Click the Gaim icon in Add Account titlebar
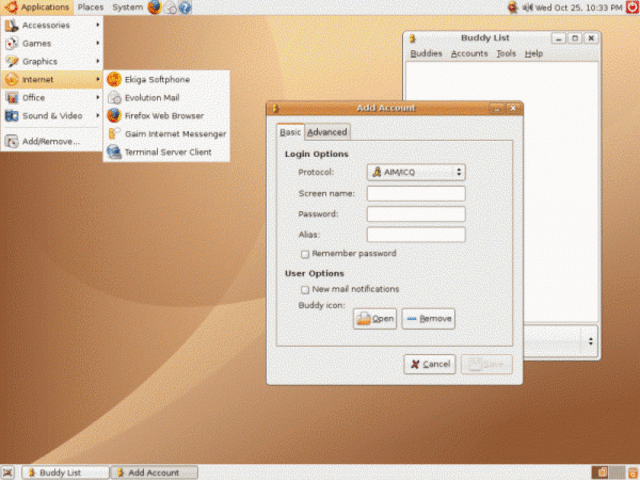This screenshot has height=480, width=640. pos(275,108)
